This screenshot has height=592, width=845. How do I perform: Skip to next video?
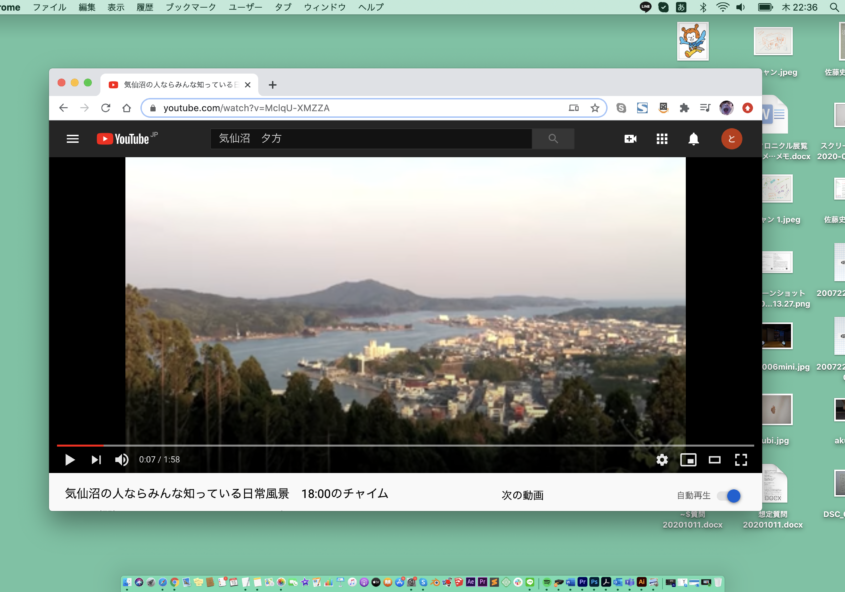pyautogui.click(x=96, y=460)
